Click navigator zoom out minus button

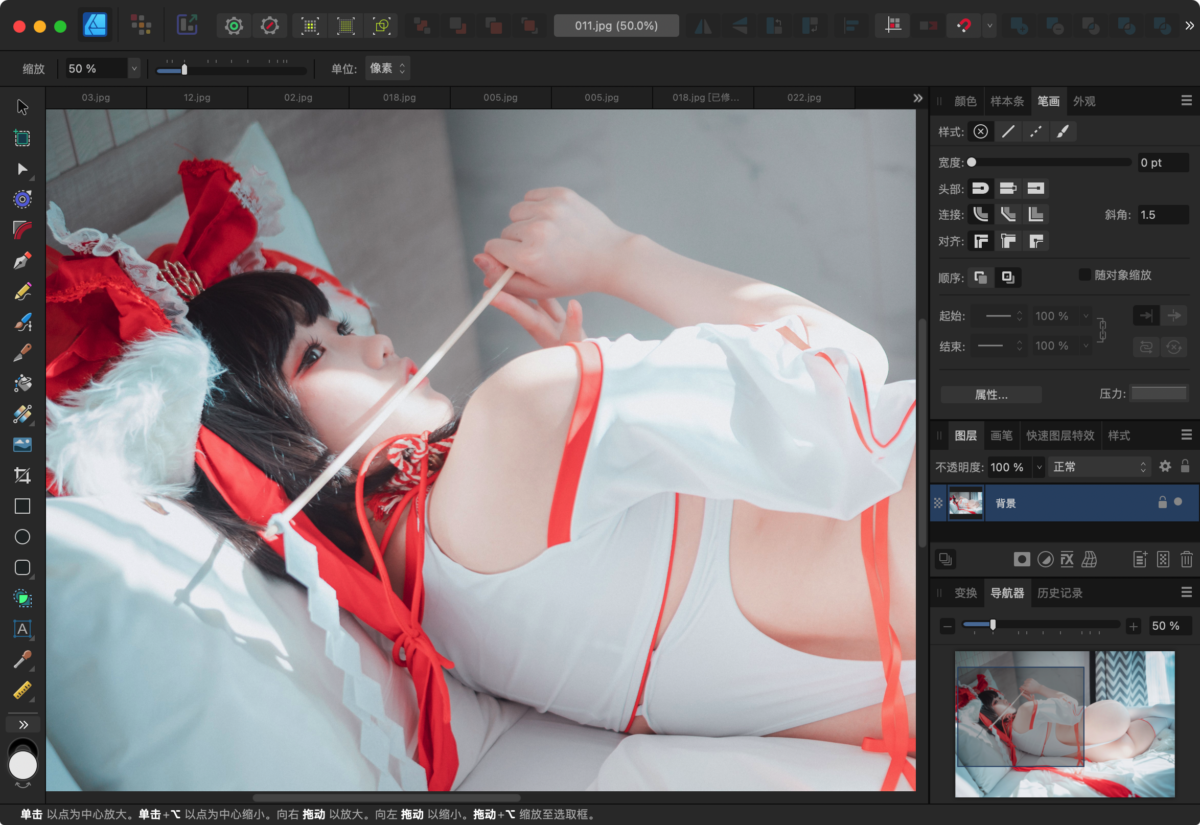[x=947, y=626]
